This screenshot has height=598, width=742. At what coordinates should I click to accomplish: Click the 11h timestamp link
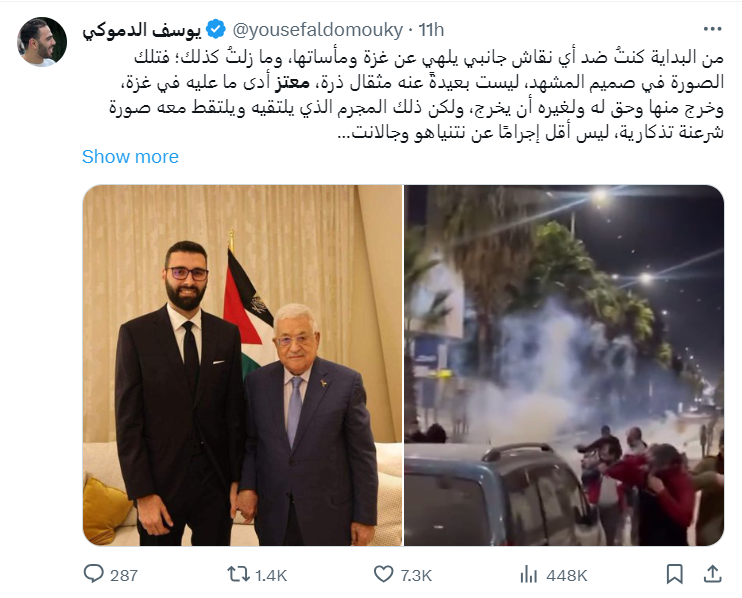pyautogui.click(x=431, y=30)
